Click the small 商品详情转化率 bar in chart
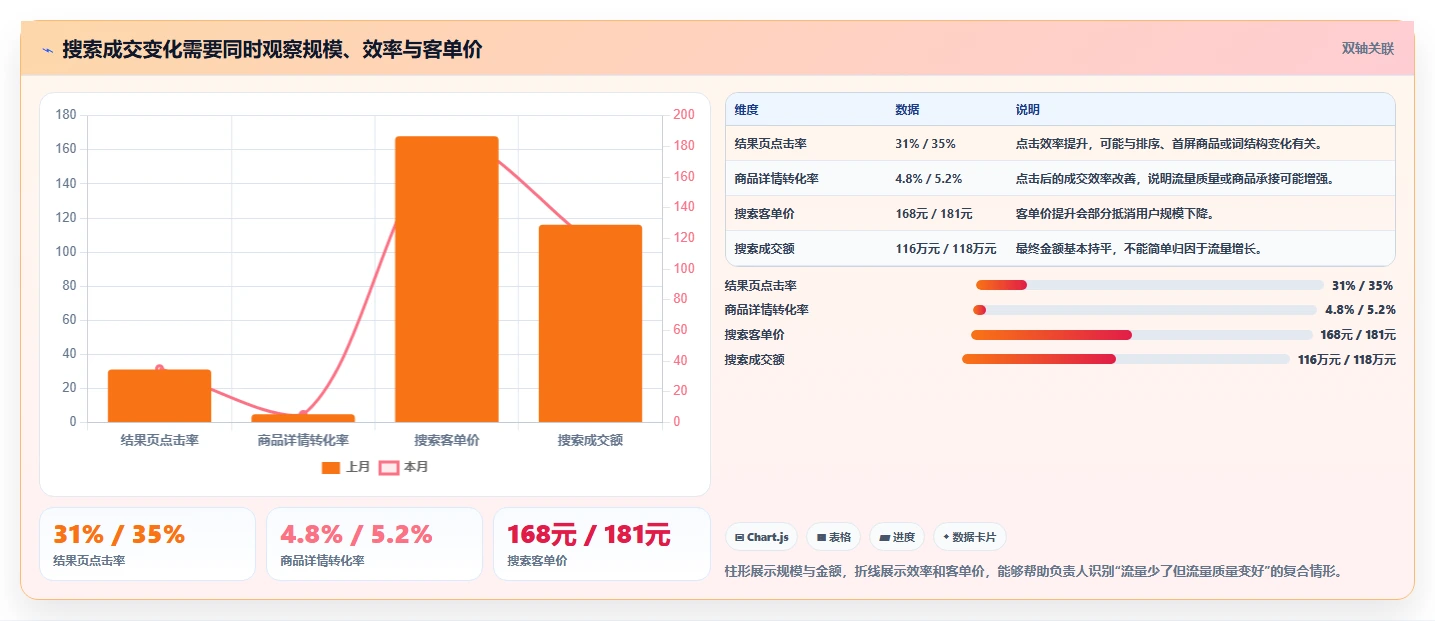 click(303, 418)
